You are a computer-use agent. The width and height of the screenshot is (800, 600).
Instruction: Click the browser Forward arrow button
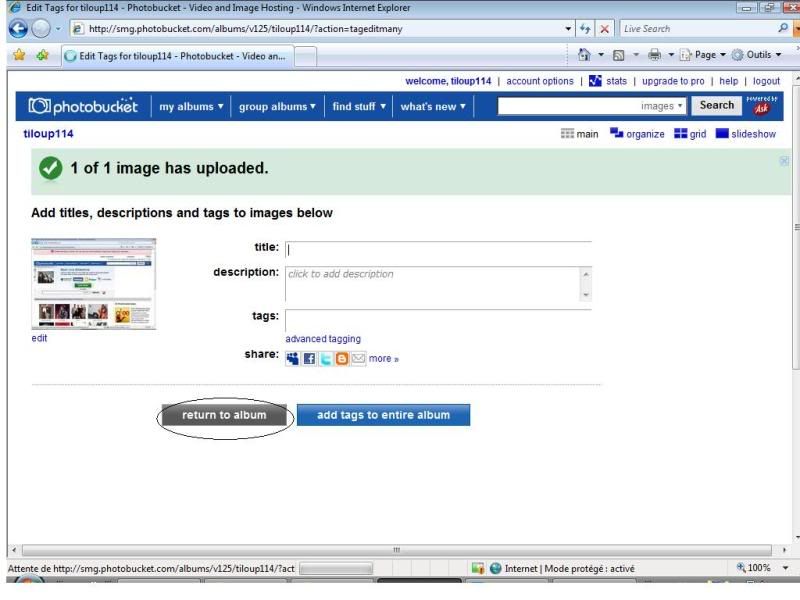[41, 29]
